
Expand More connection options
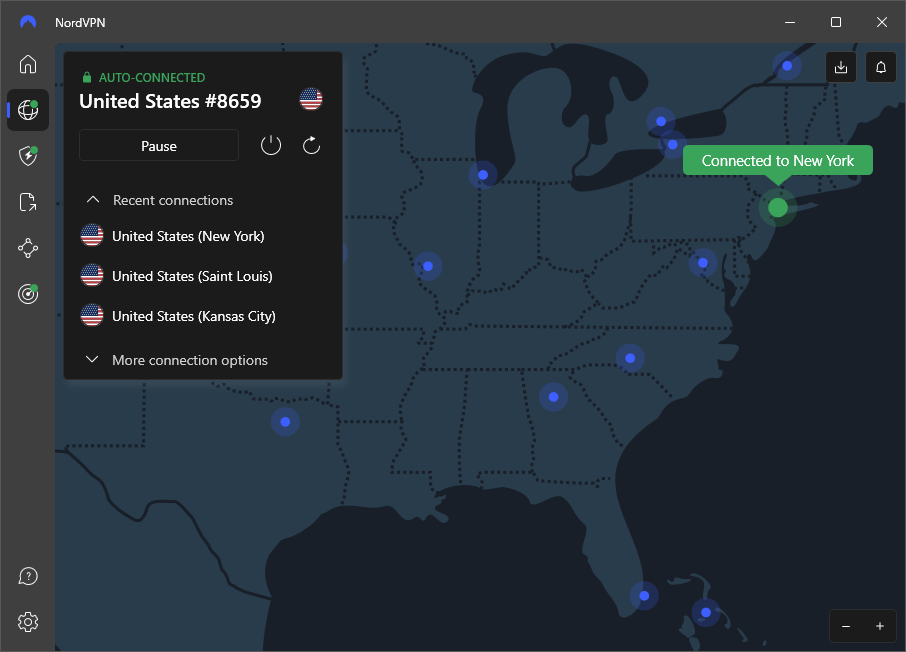(x=177, y=360)
